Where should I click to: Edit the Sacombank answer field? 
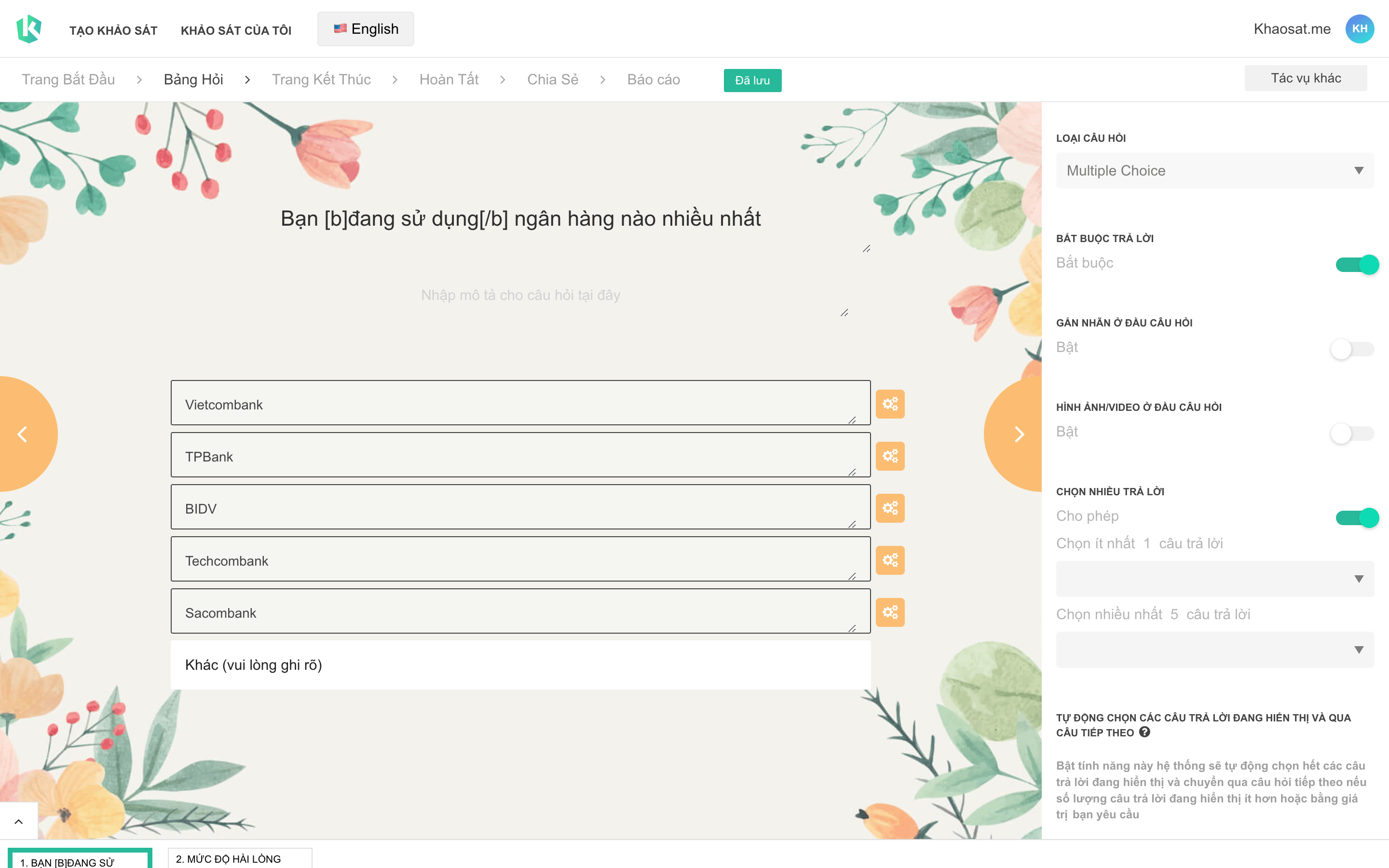tap(520, 611)
